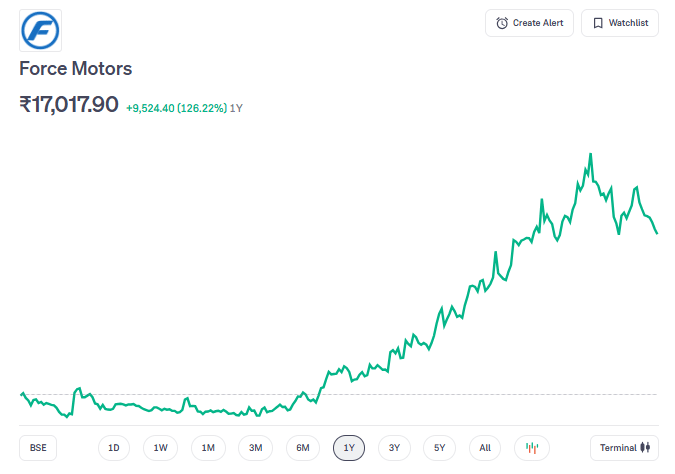
Task: Select the 1M time range
Action: click(x=208, y=448)
